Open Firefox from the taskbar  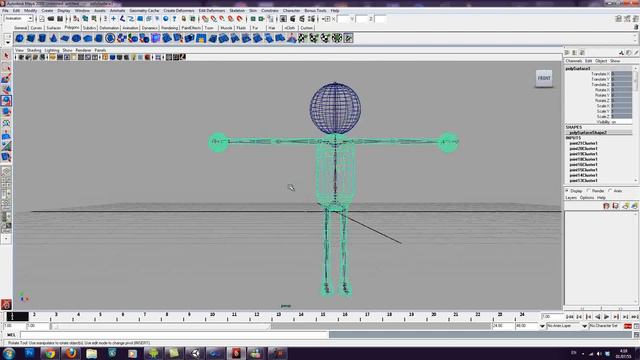(x=71, y=353)
